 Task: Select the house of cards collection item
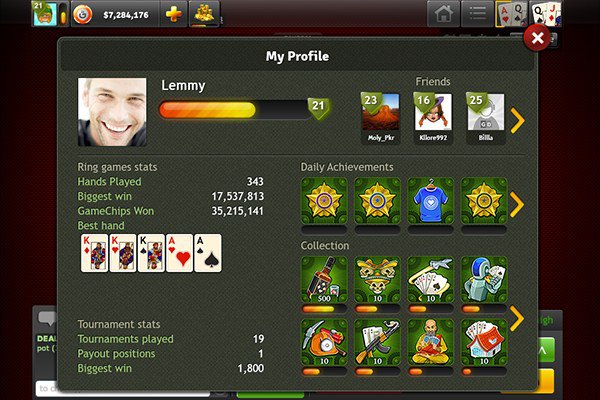click(x=484, y=343)
